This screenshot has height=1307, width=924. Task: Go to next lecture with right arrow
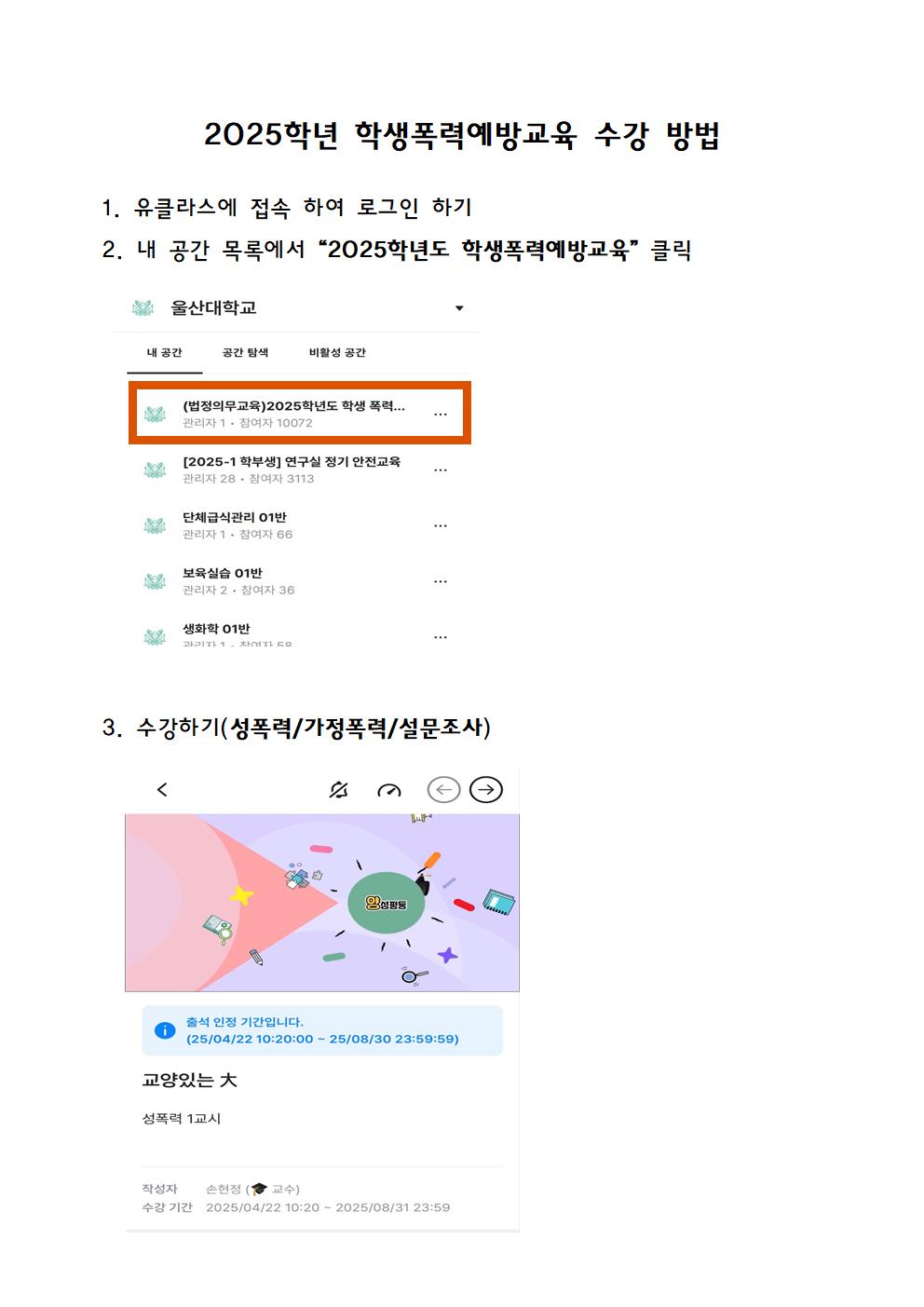pos(485,790)
